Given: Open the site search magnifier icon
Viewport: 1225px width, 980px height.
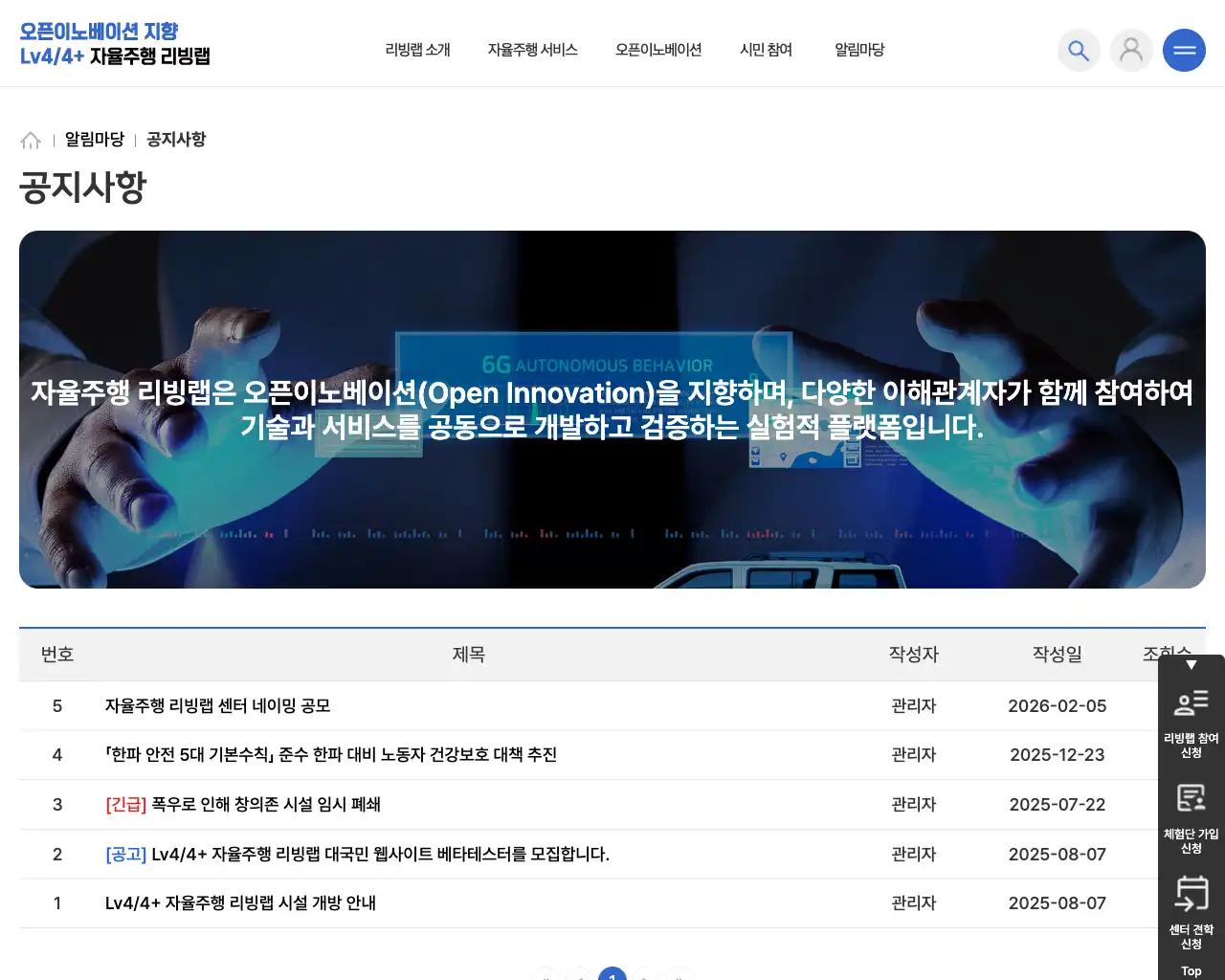Looking at the screenshot, I should point(1079,50).
